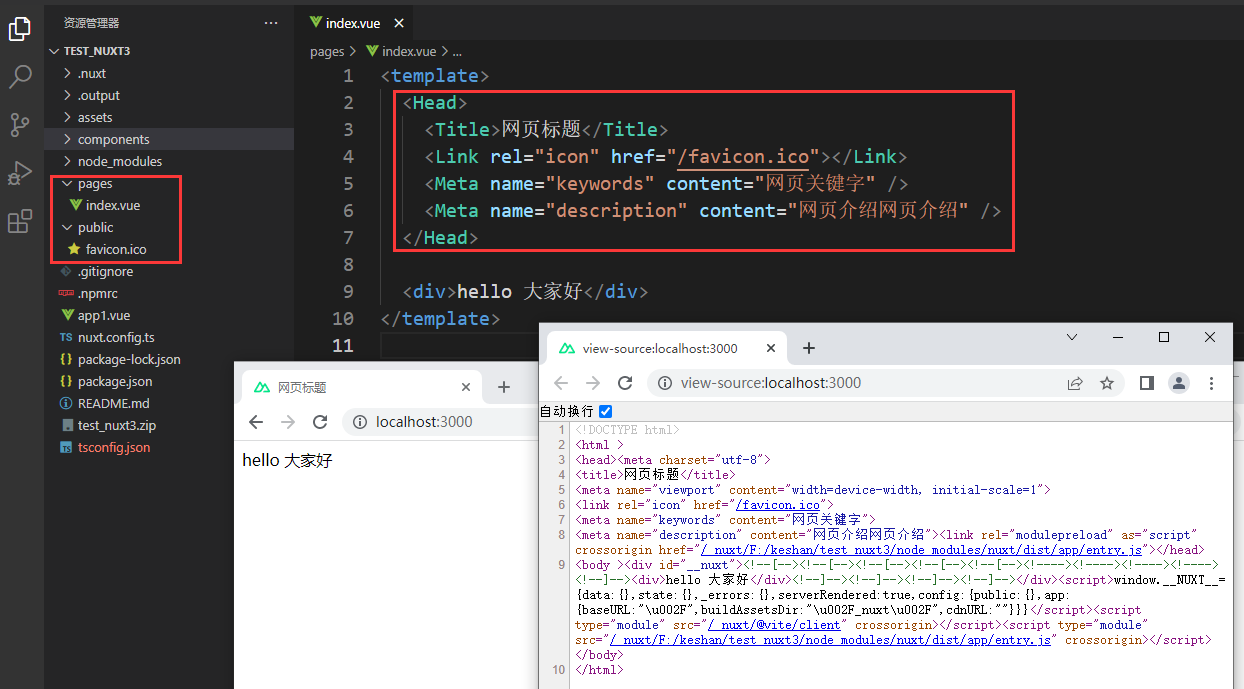Minimize the view-source browser window

coord(1118,338)
